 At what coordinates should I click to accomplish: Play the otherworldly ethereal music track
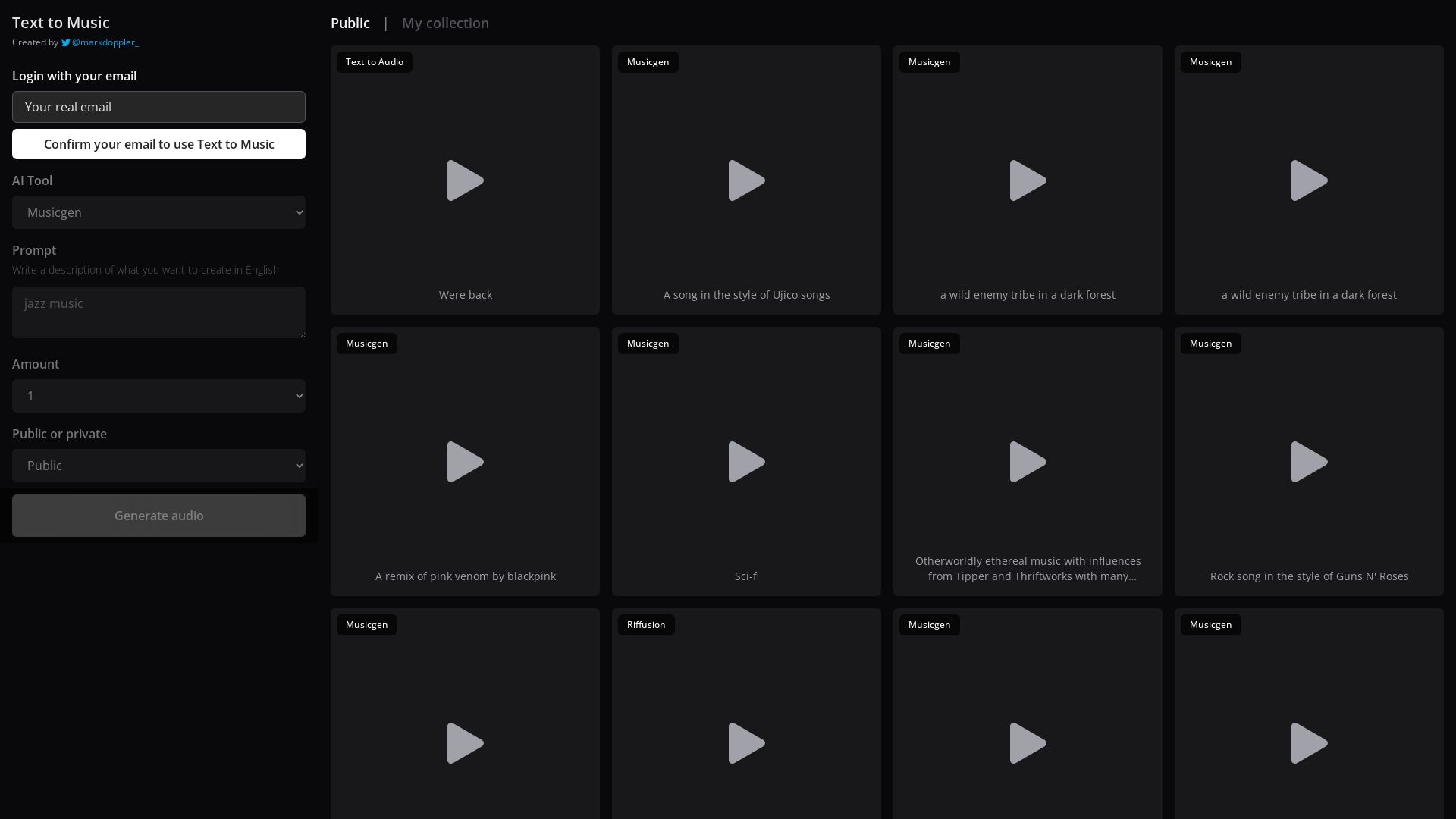[1028, 462]
